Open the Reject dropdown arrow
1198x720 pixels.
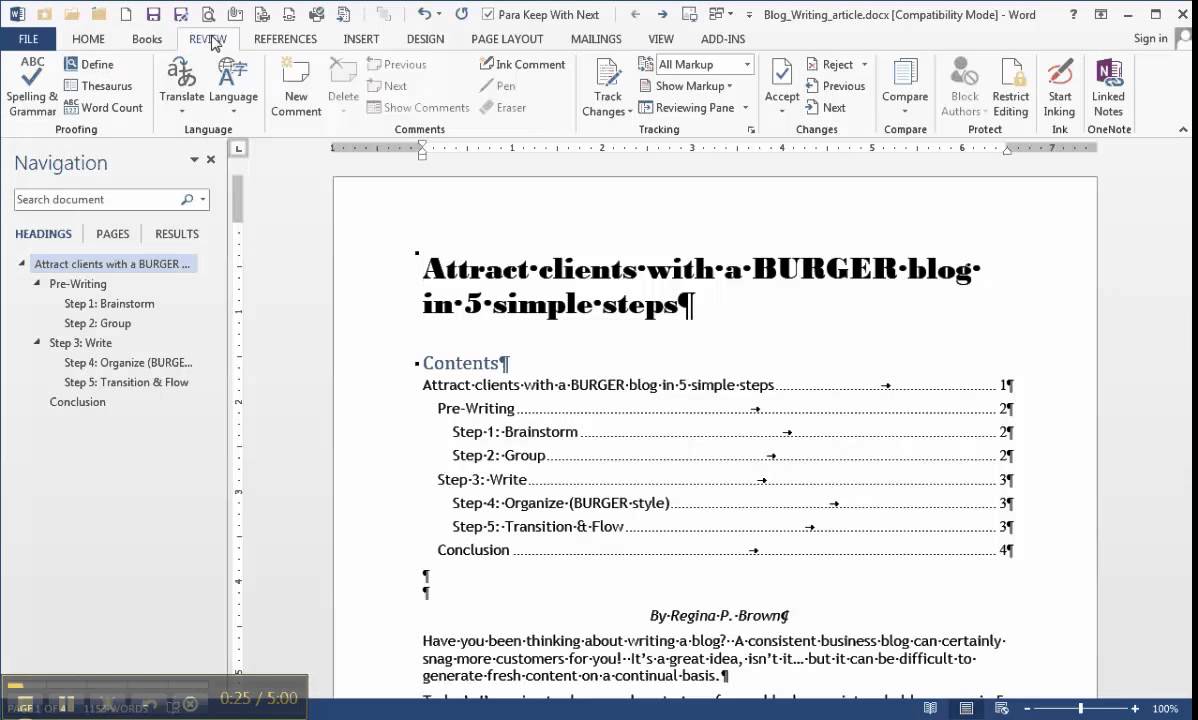pyautogui.click(x=864, y=64)
